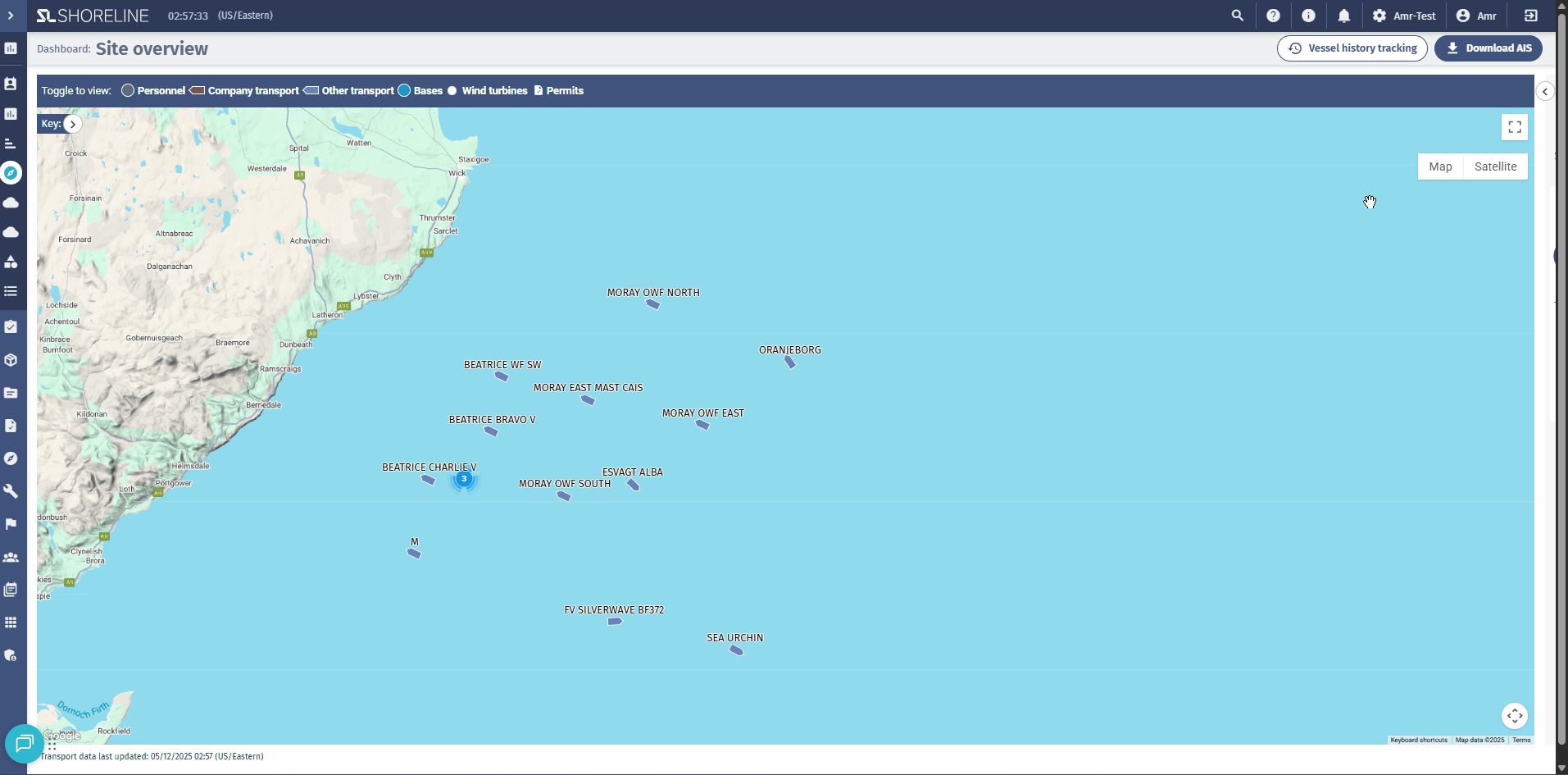Expand the left sidebar navigation

(x=11, y=16)
